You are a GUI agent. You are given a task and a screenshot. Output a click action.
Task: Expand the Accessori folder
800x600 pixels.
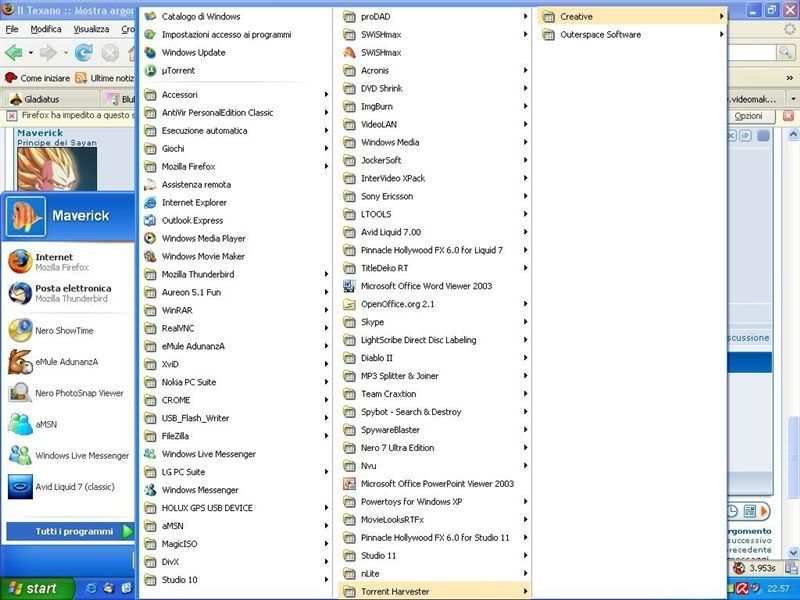(x=235, y=95)
